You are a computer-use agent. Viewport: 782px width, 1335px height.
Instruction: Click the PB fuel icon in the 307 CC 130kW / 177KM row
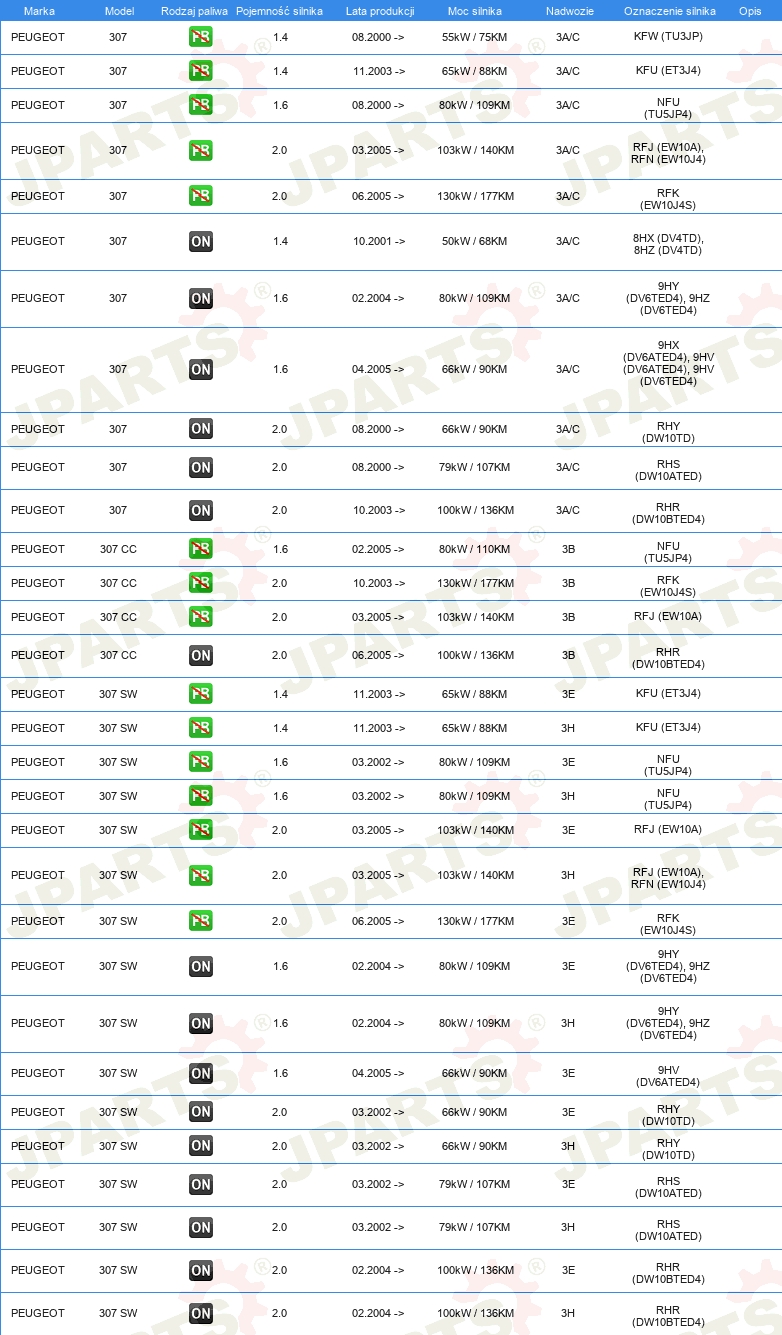[x=201, y=583]
